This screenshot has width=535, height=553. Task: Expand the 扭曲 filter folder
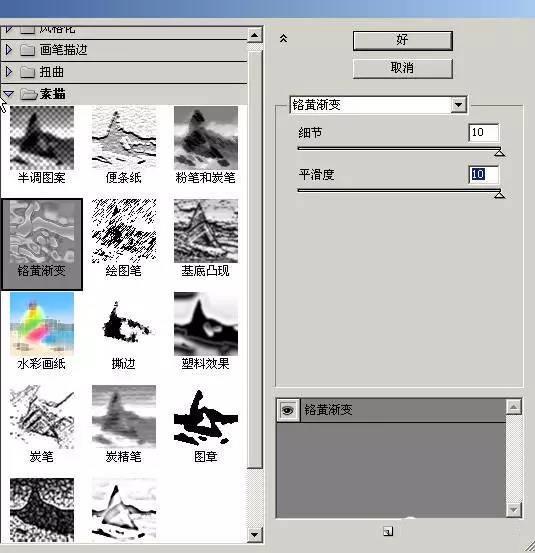tap(9, 72)
